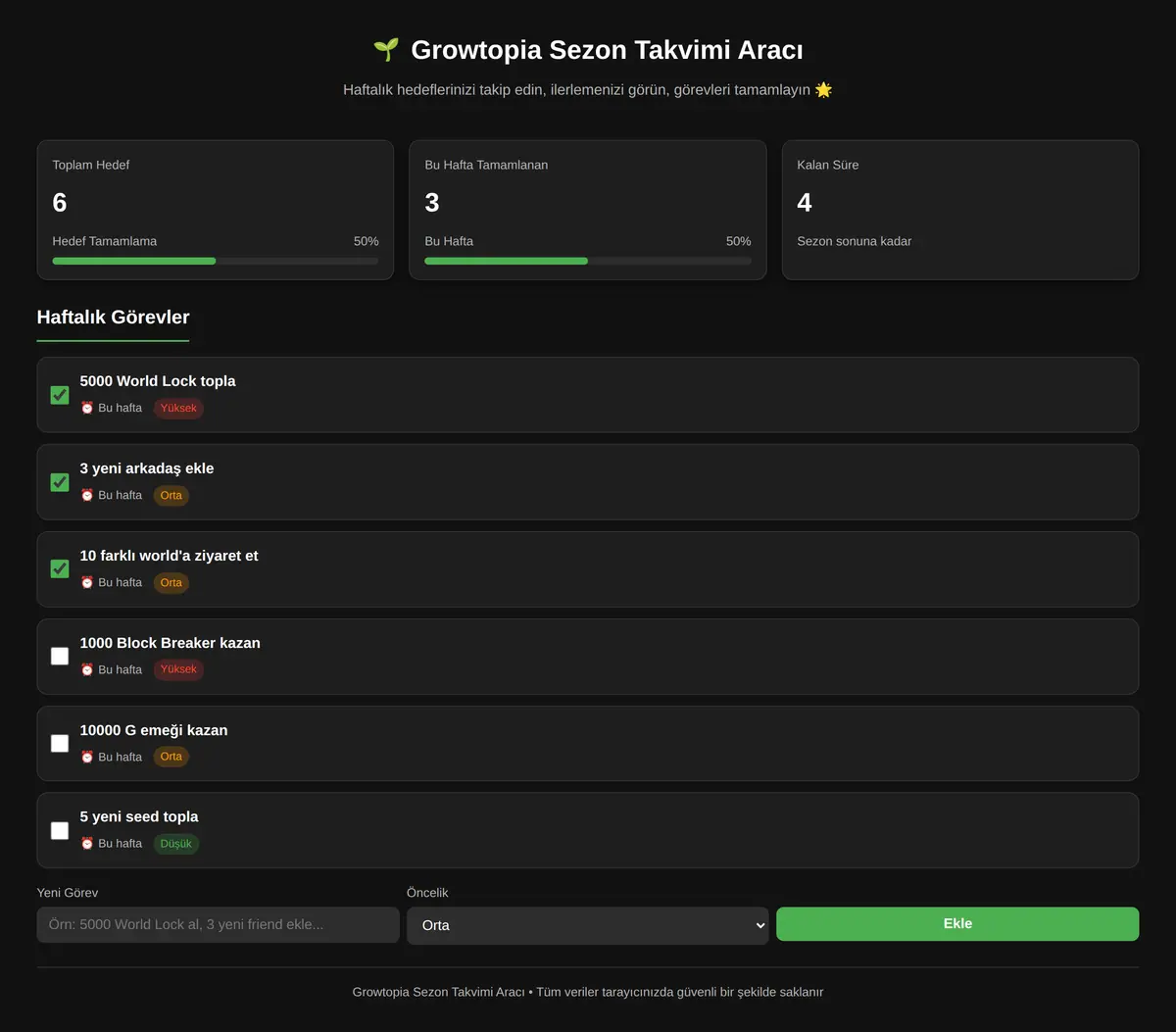Click the Hedef Tamamlama progress bar
This screenshot has width=1176, height=1032.
(x=216, y=261)
